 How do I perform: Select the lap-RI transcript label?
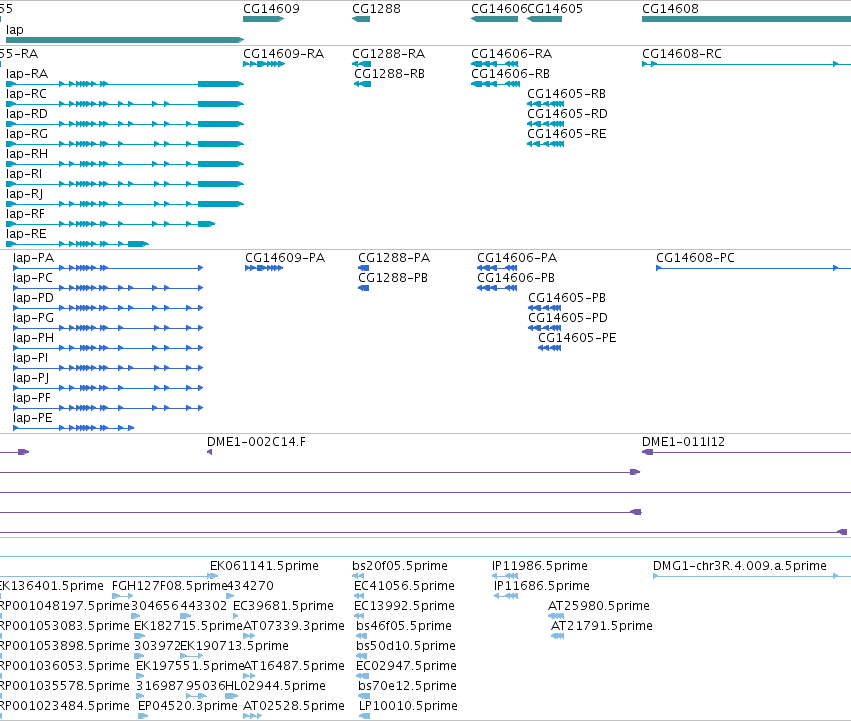pos(24,174)
